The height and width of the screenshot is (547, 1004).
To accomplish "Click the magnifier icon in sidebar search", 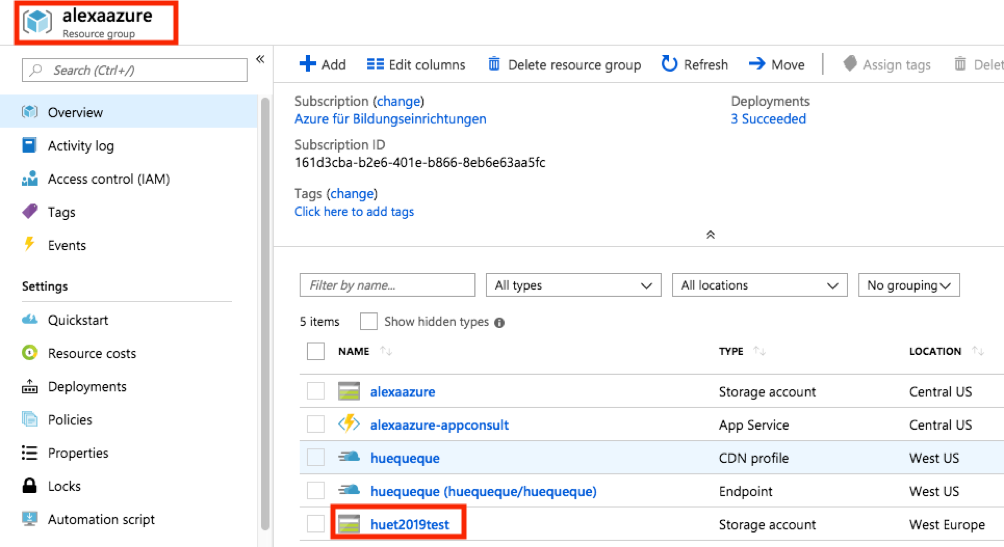I will [x=36, y=70].
